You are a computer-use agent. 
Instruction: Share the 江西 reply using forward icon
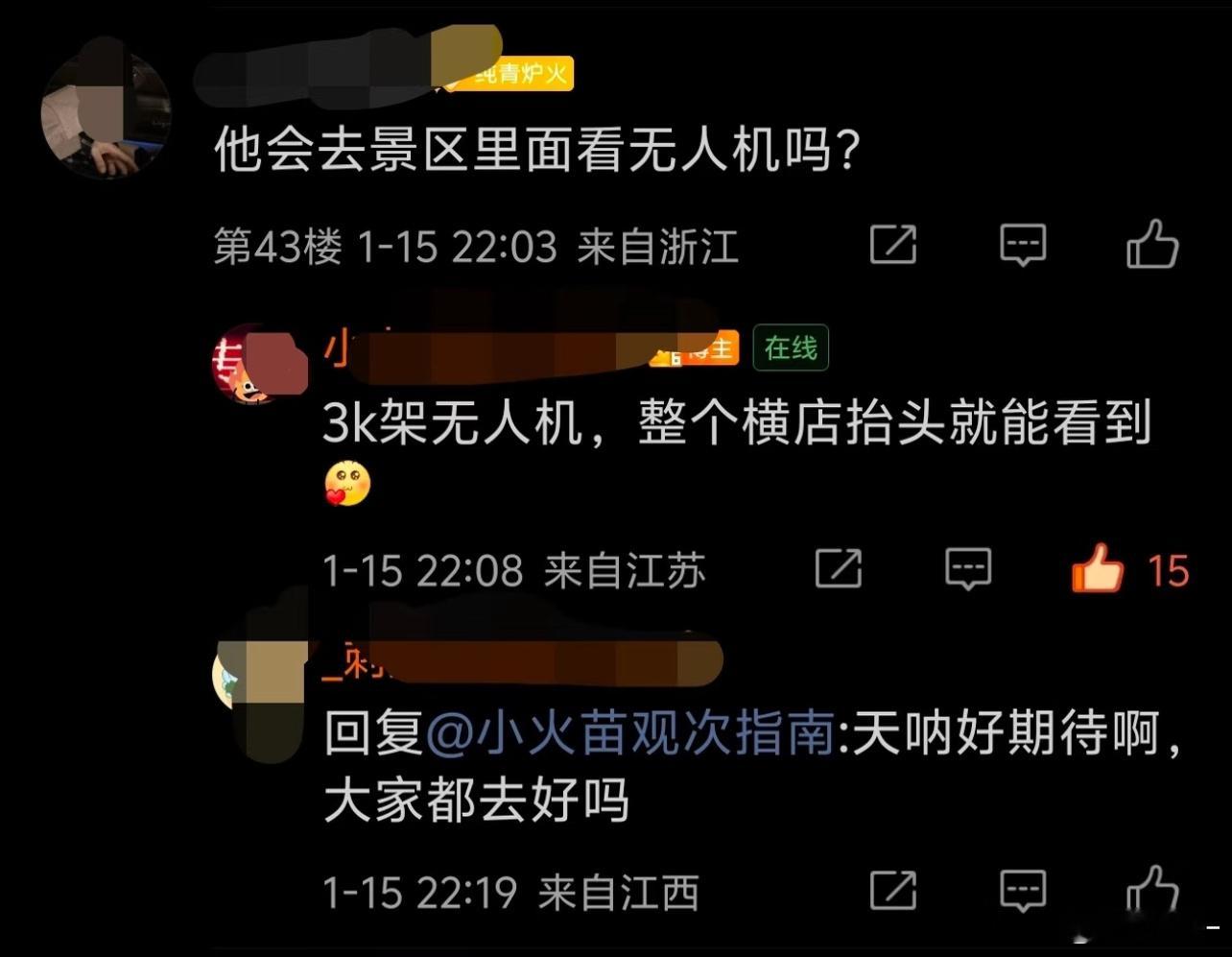pos(893,891)
